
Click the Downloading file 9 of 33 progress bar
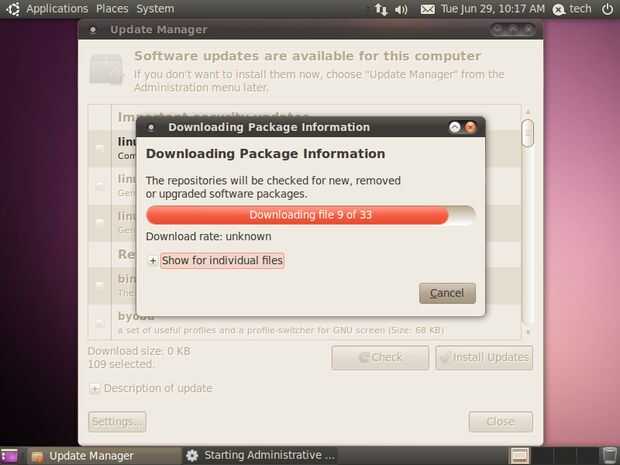[x=310, y=215]
